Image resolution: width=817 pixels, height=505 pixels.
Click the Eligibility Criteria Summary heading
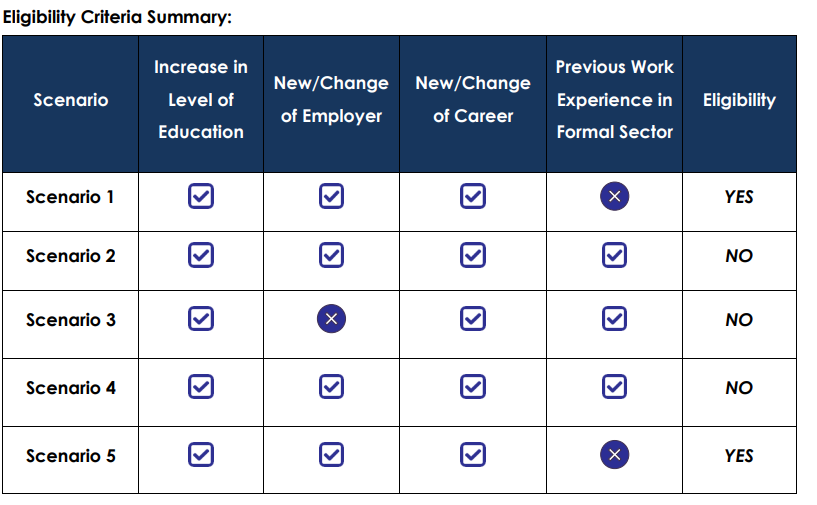(x=117, y=17)
